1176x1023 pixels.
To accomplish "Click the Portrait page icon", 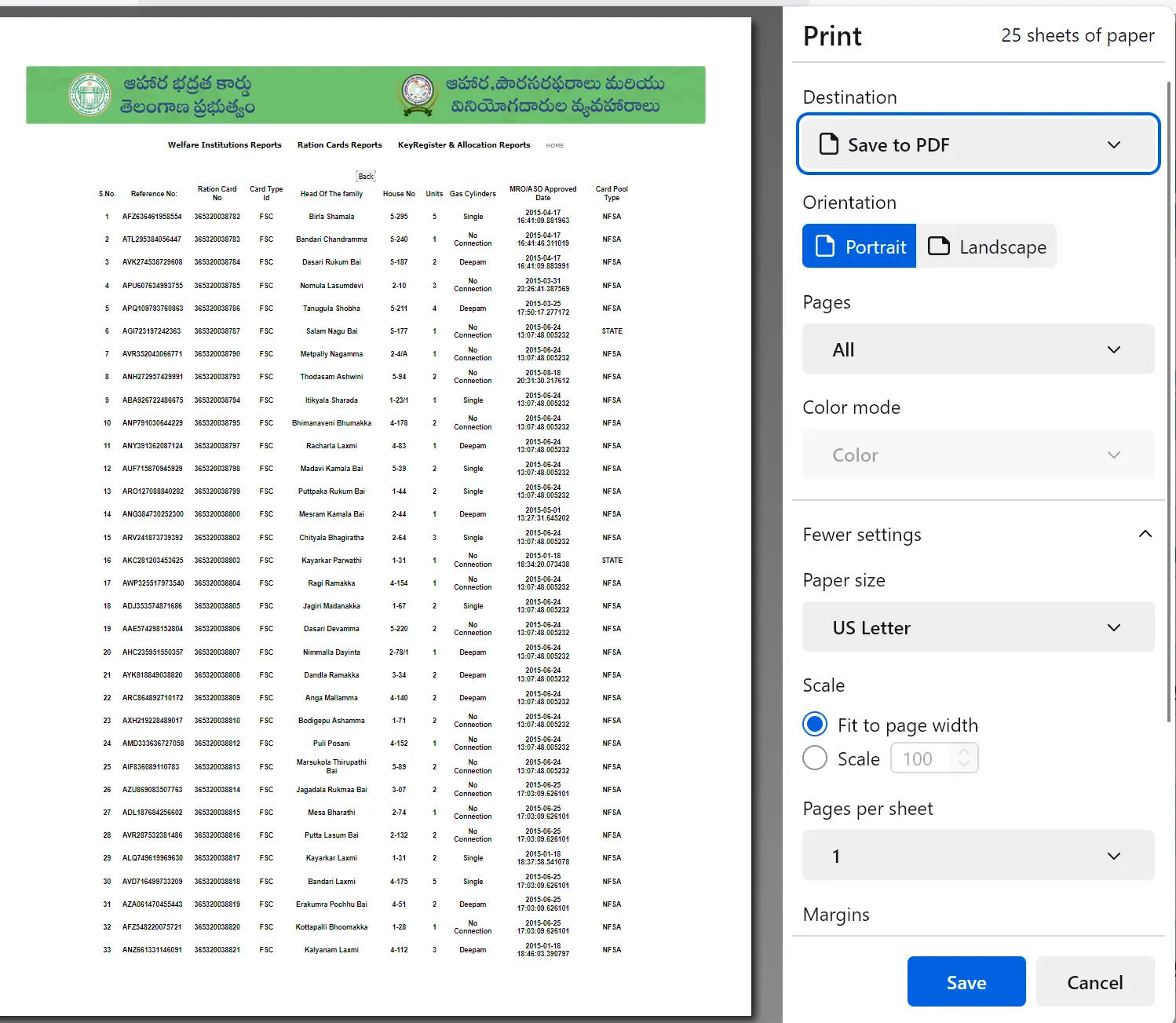I will click(825, 246).
